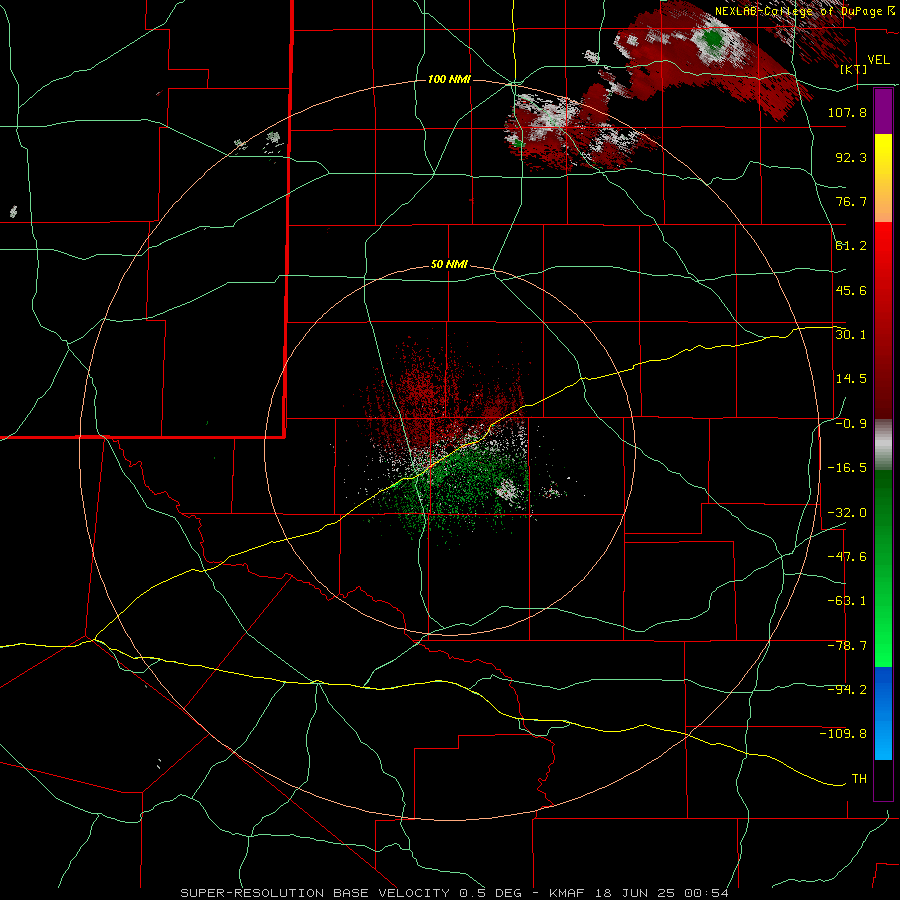The image size is (900, 900).
Task: Click the 92.3 velocity scale value
Action: click(x=851, y=157)
